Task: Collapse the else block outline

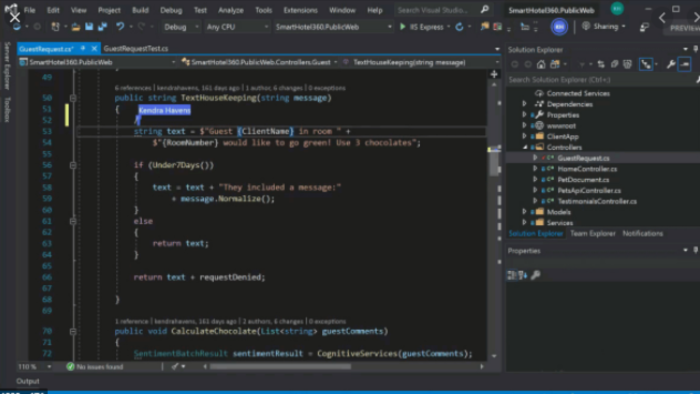Action: pos(73,221)
